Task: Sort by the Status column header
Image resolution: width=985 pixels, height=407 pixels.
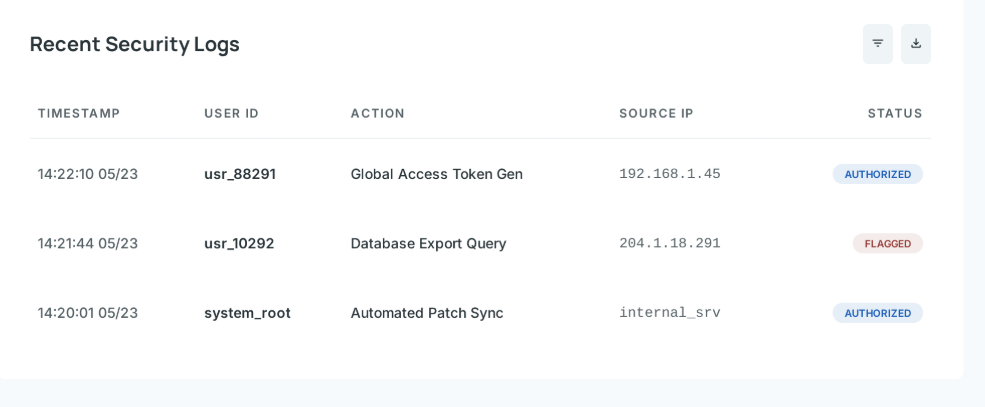Action: [894, 113]
